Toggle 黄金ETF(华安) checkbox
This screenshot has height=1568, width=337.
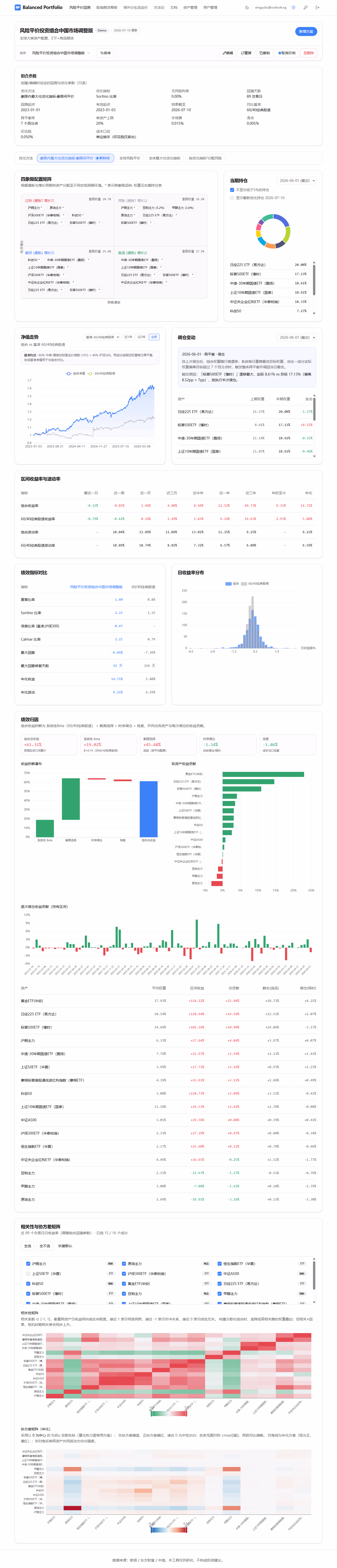pyautogui.click(x=124, y=1284)
